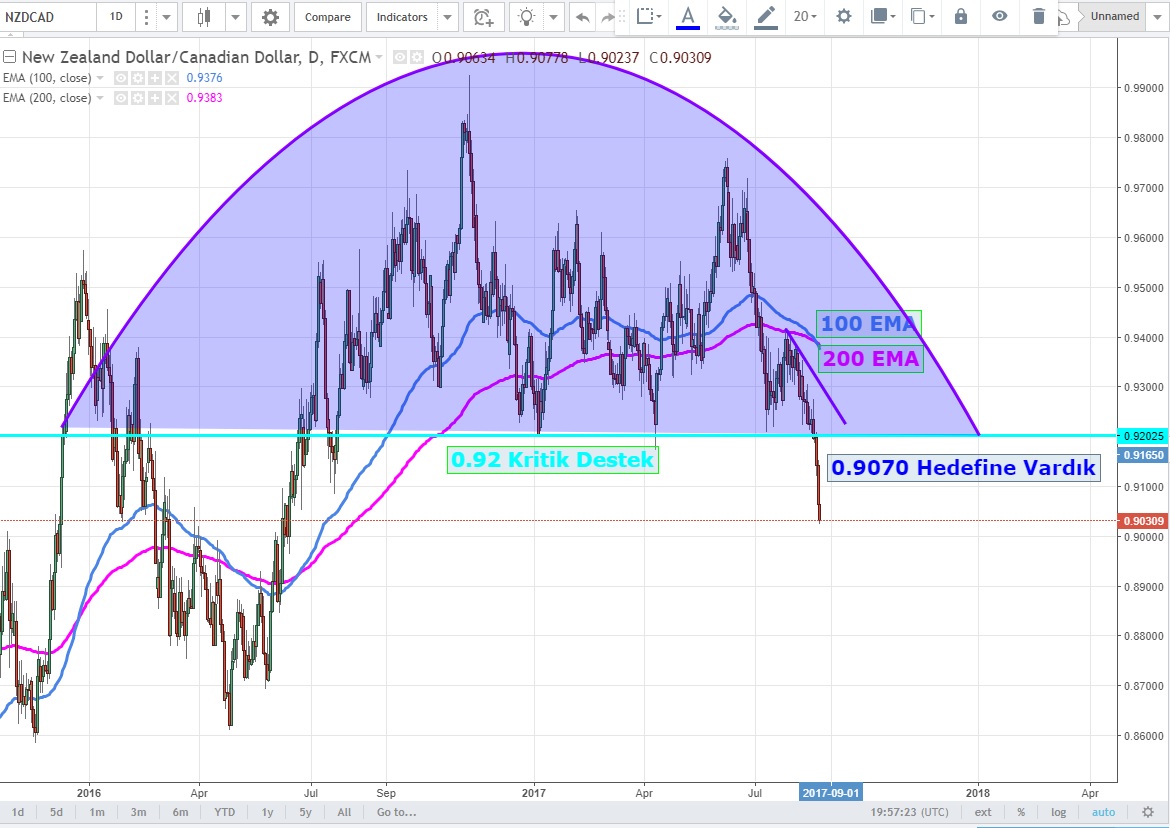Delete drawing with trash can icon
The image size is (1170, 828).
[1038, 16]
